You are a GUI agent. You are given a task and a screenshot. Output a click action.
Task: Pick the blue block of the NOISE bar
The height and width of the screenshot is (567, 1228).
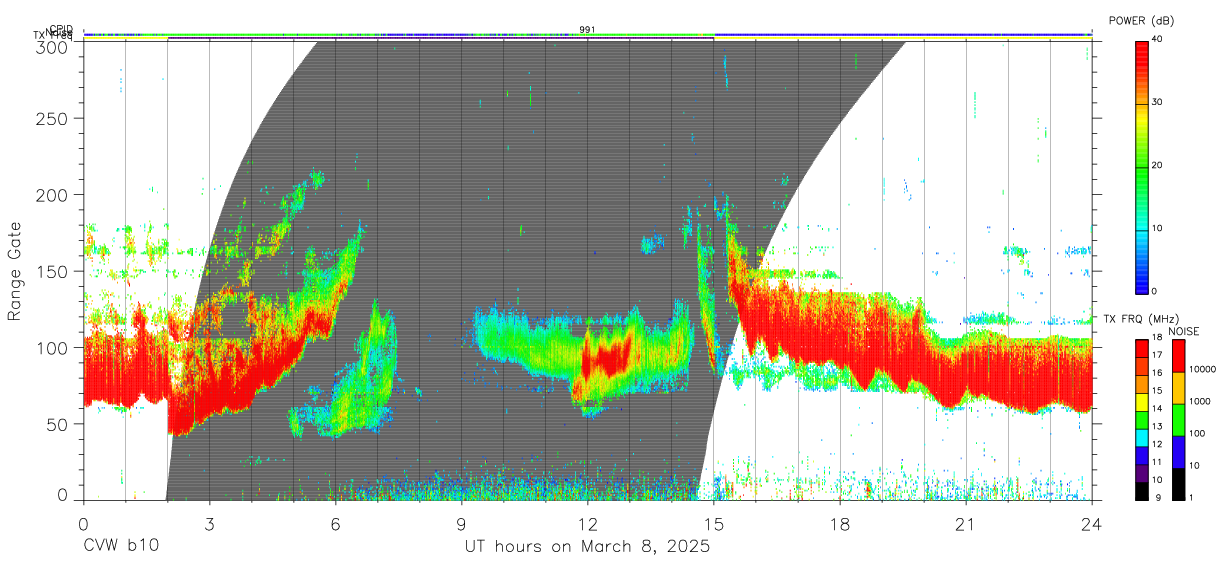click(x=1179, y=451)
